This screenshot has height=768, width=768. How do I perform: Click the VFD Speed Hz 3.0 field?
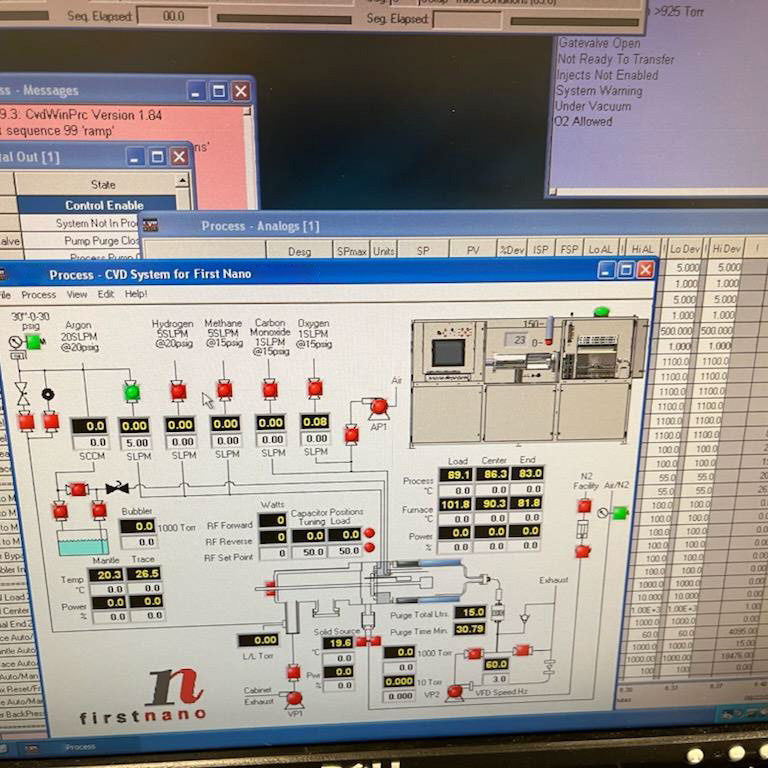[x=495, y=679]
